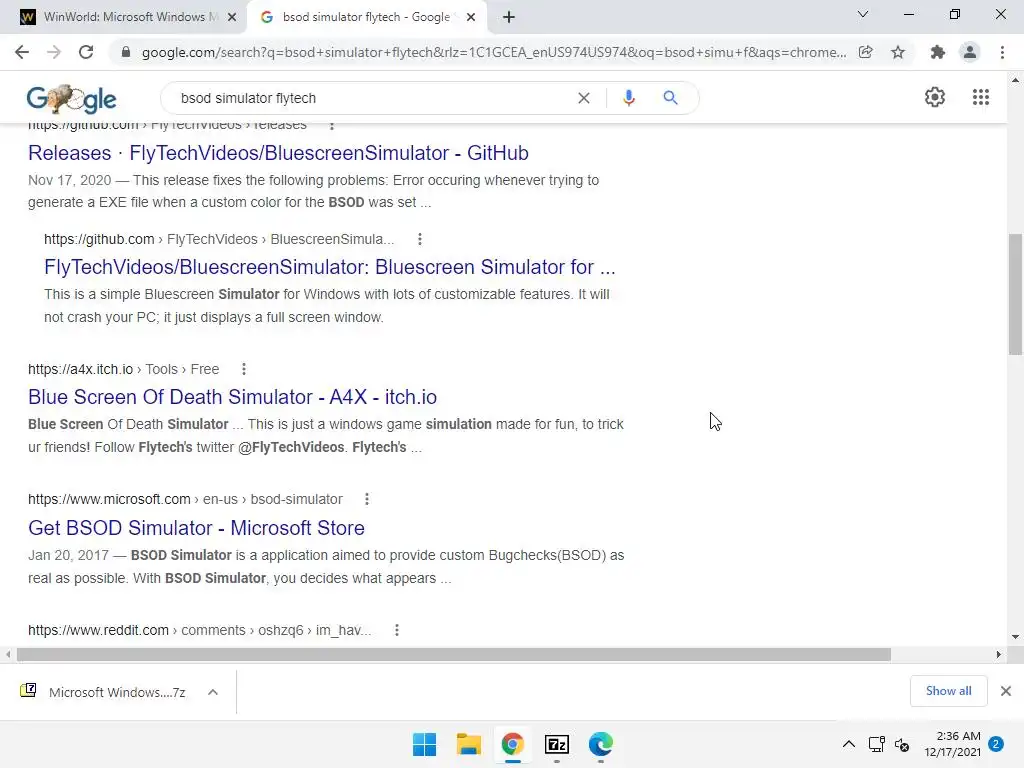
Task: Open Google search settings gear
Action: pos(935,97)
